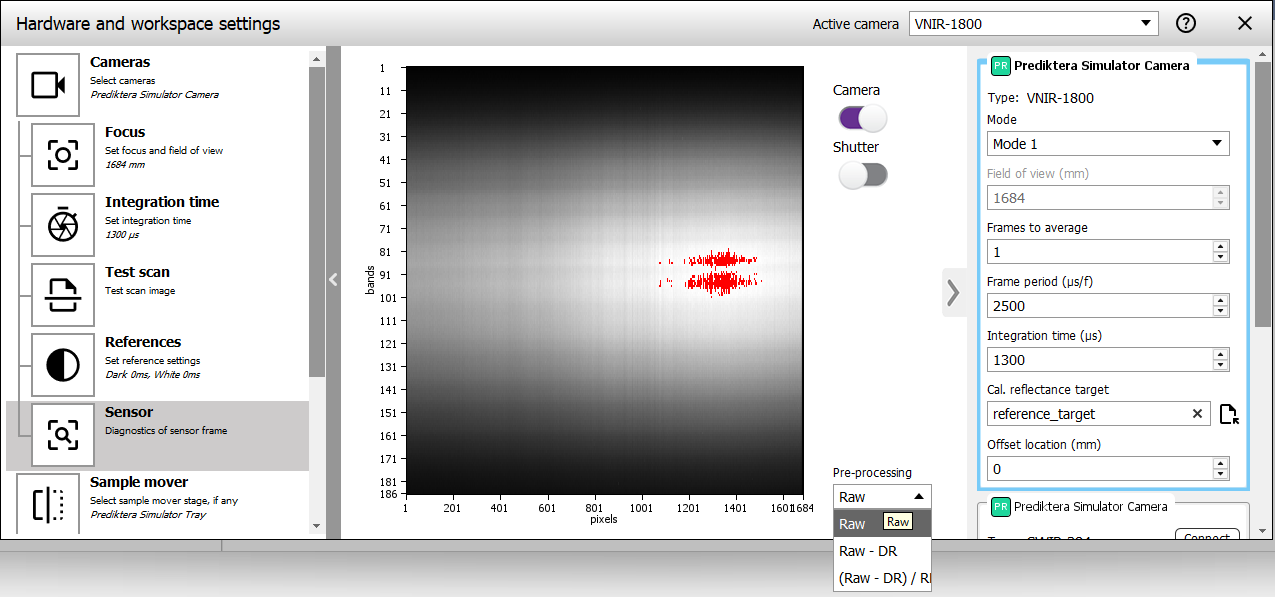
Task: Choose (Raw - DR) / R pre-processing
Action: coord(880,578)
